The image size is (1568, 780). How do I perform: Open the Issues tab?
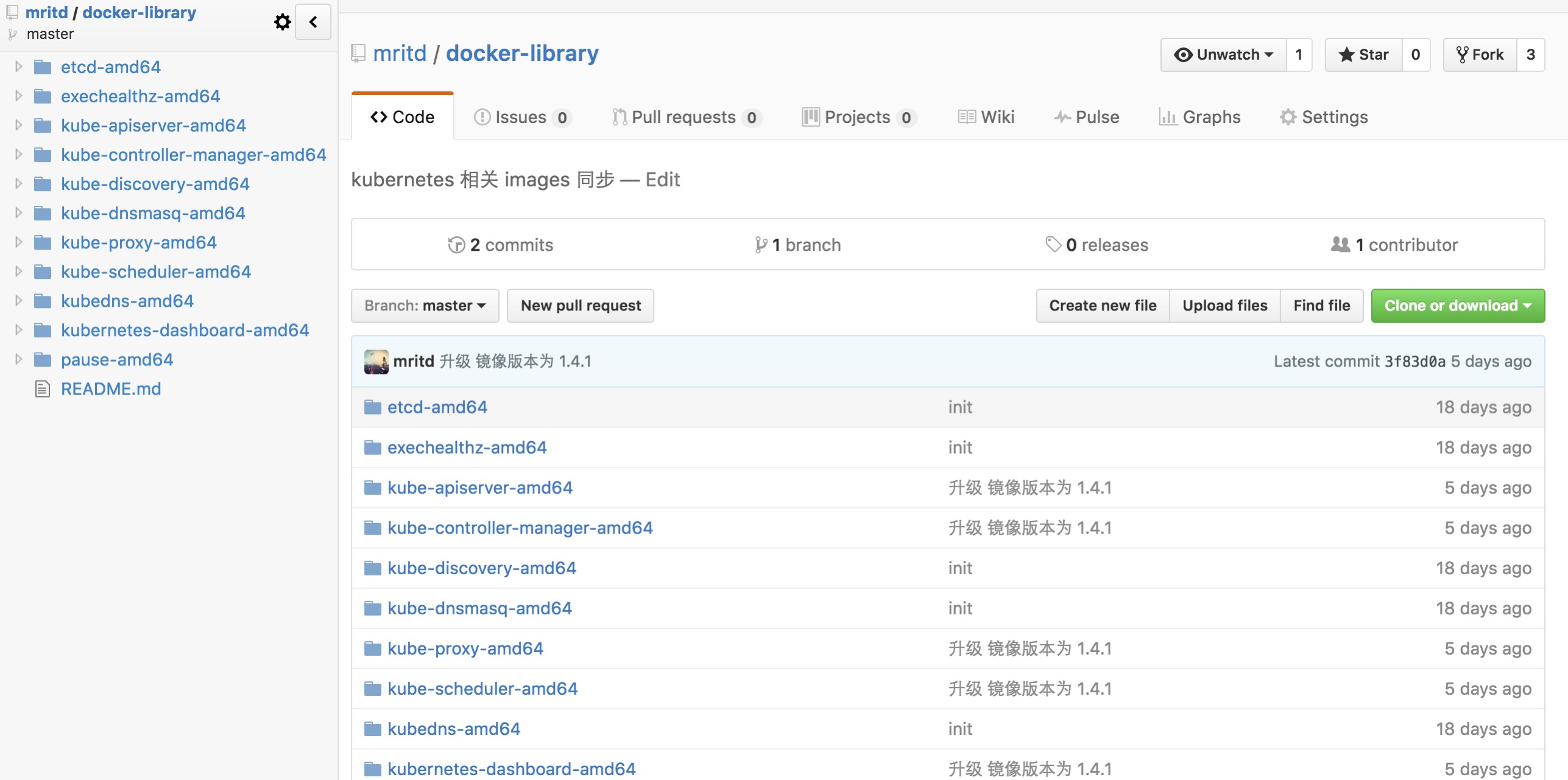click(x=523, y=117)
